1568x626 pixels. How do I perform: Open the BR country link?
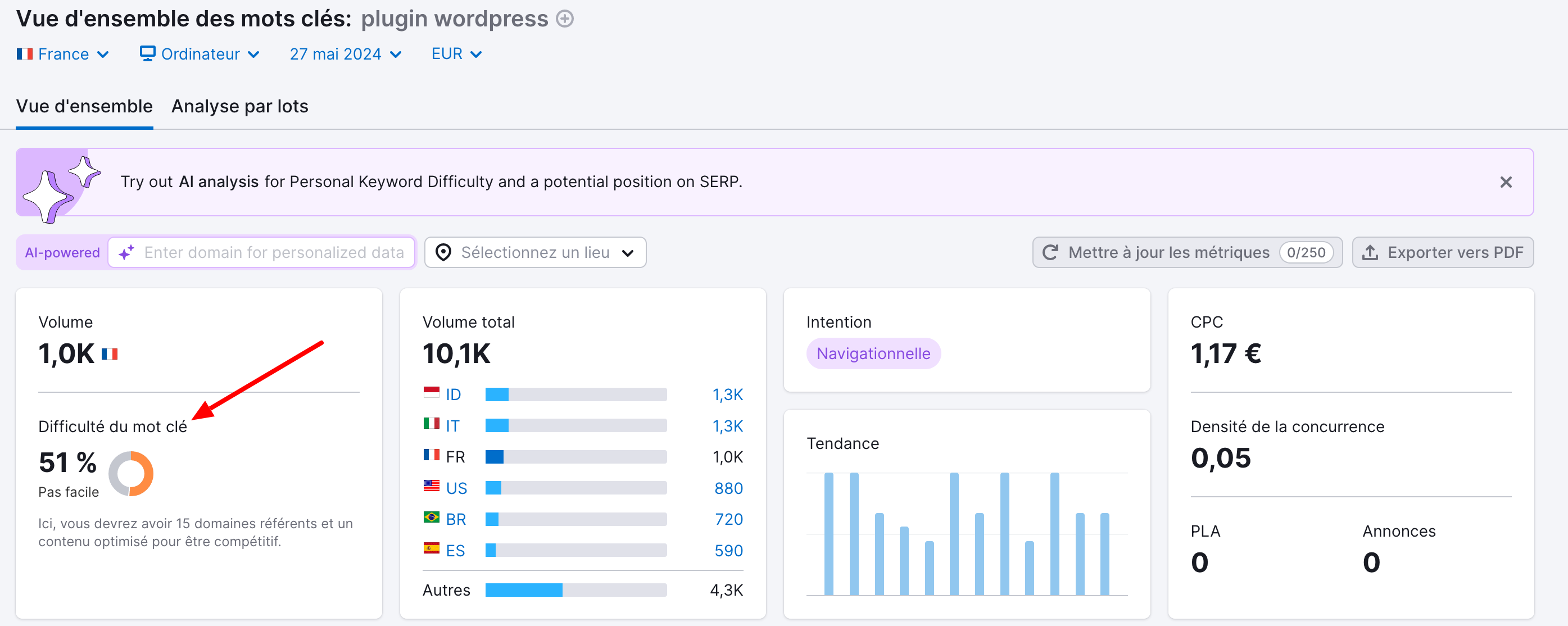pyautogui.click(x=456, y=519)
